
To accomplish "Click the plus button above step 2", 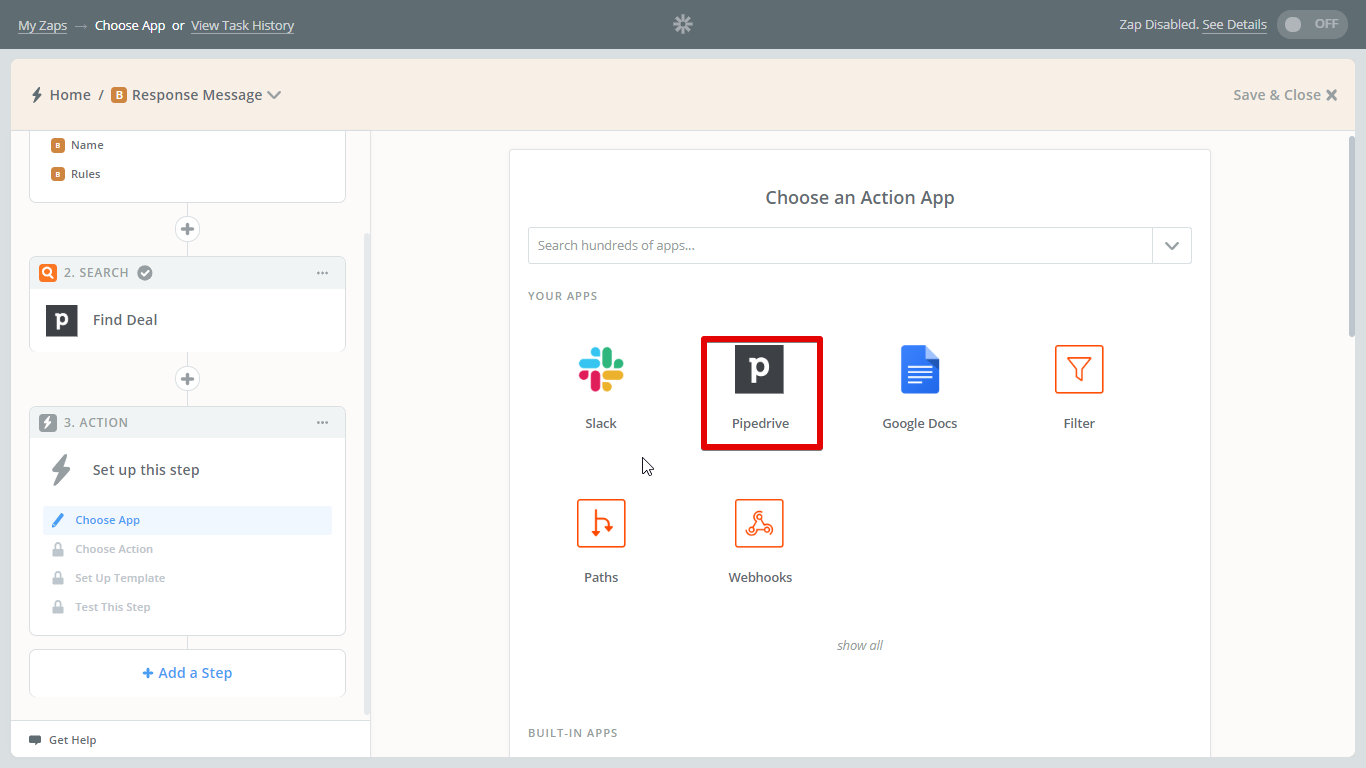I will (187, 229).
